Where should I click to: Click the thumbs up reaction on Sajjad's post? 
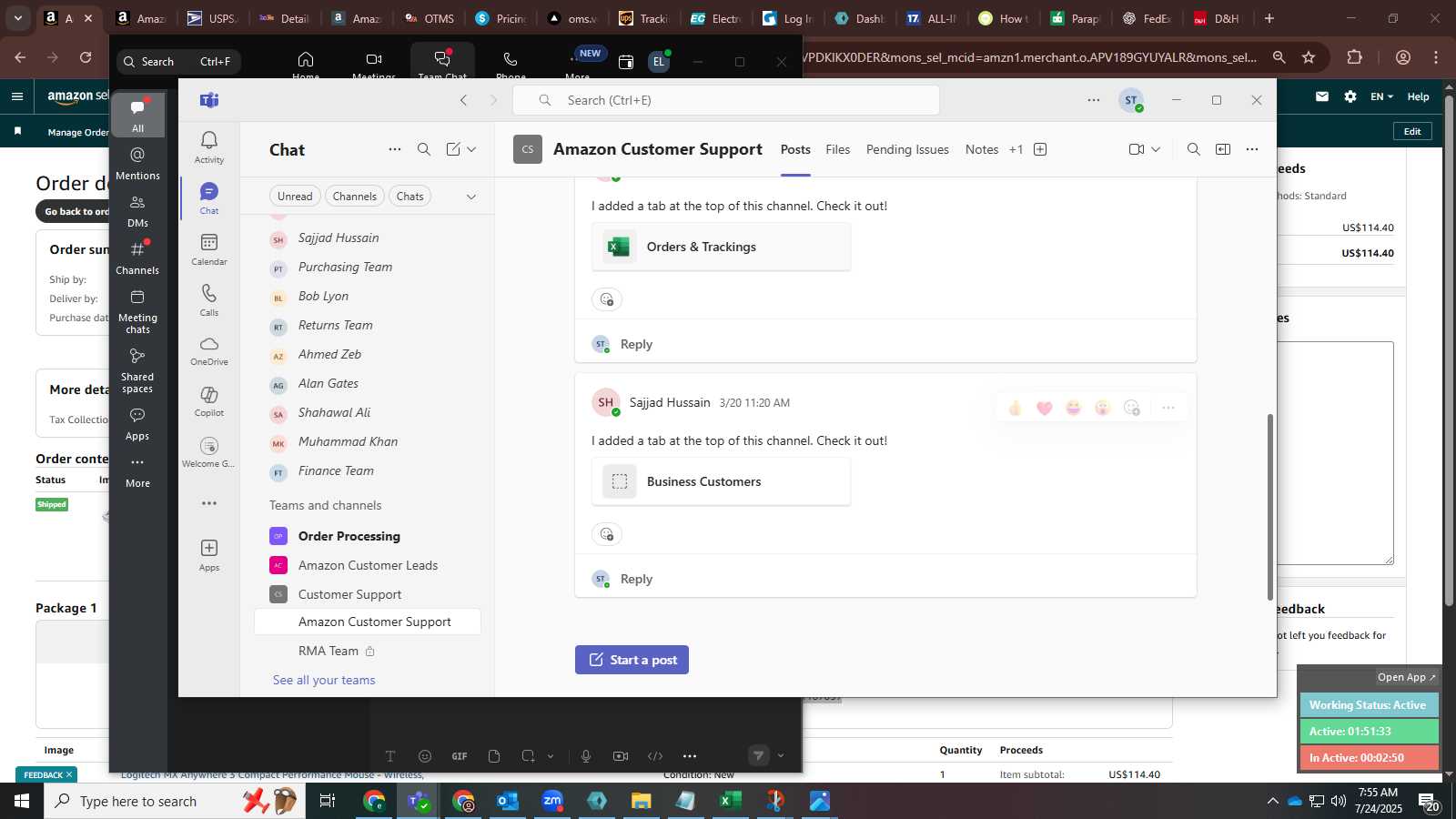[1016, 408]
